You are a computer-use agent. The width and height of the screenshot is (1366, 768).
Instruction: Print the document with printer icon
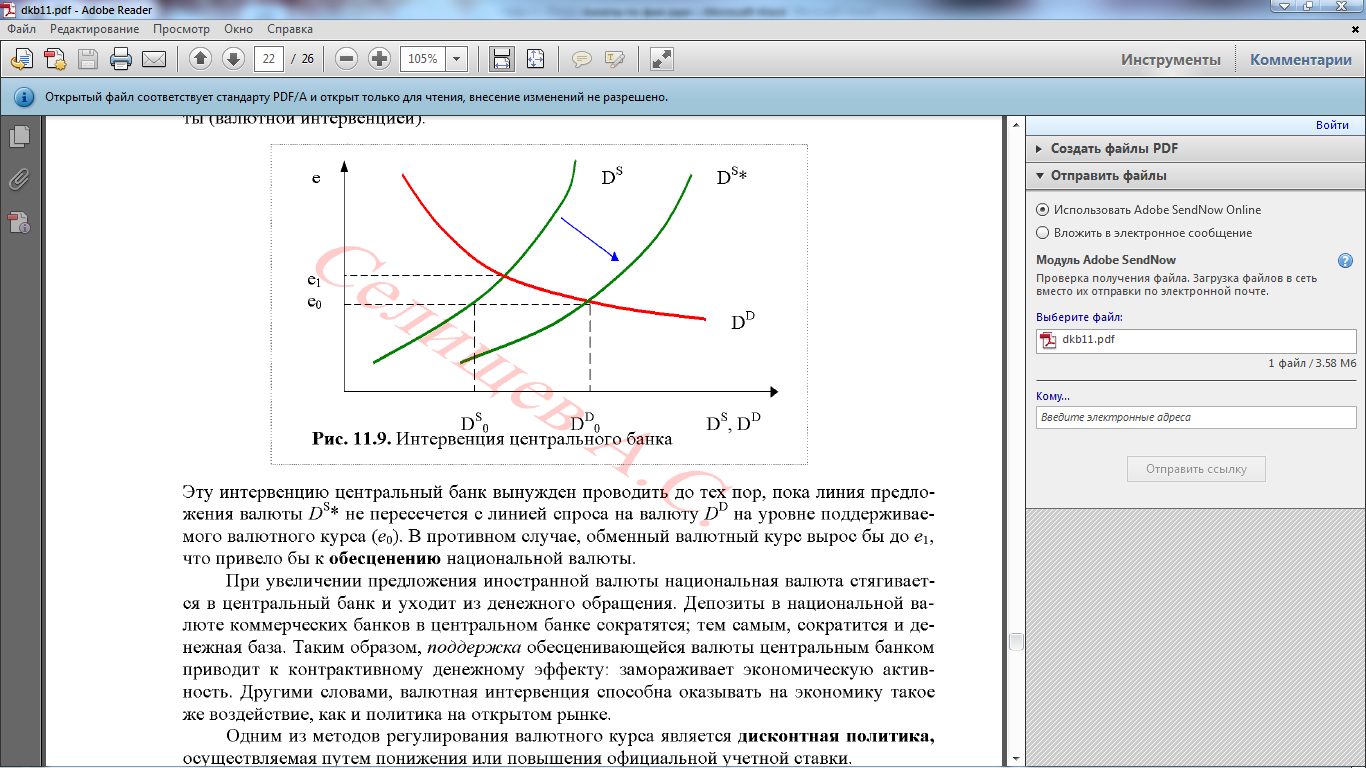121,59
